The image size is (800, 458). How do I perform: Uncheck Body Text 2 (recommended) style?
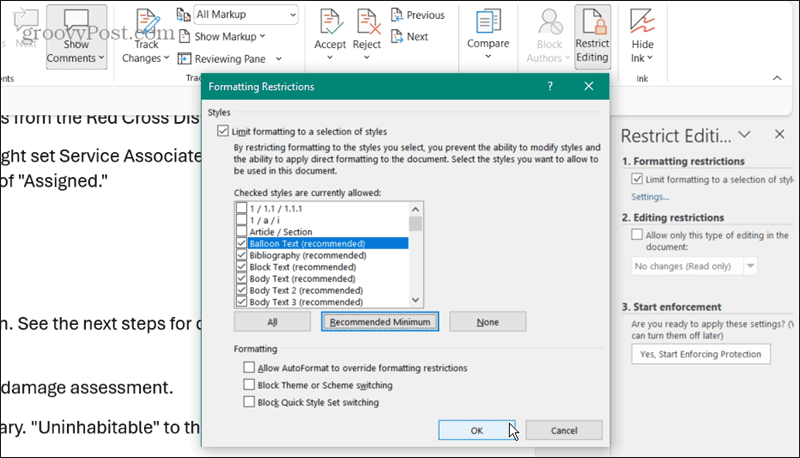pyautogui.click(x=241, y=290)
